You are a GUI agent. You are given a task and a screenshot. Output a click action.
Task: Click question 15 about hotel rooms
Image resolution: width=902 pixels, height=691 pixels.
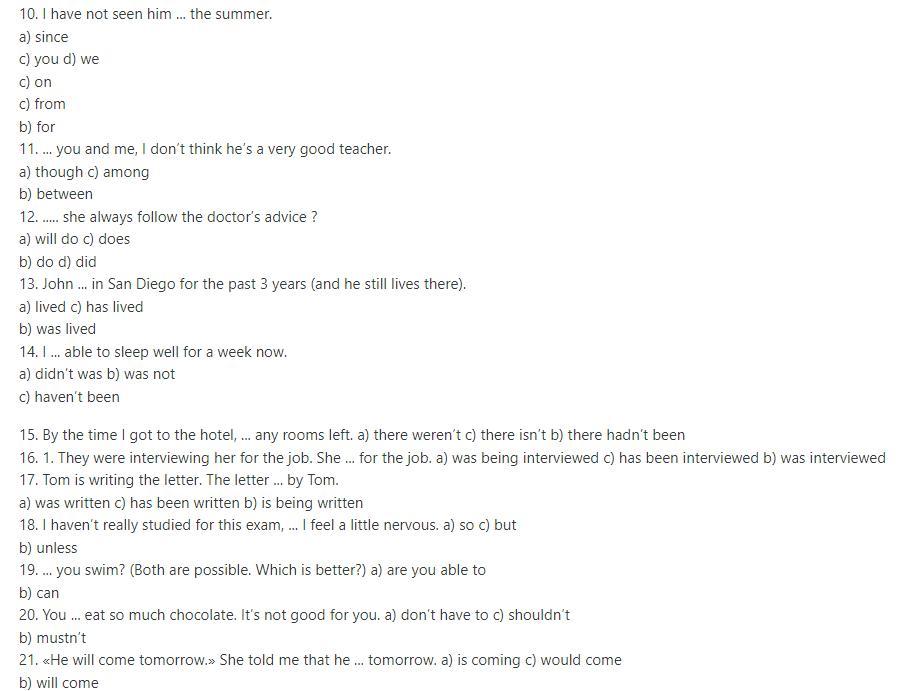click(x=352, y=435)
